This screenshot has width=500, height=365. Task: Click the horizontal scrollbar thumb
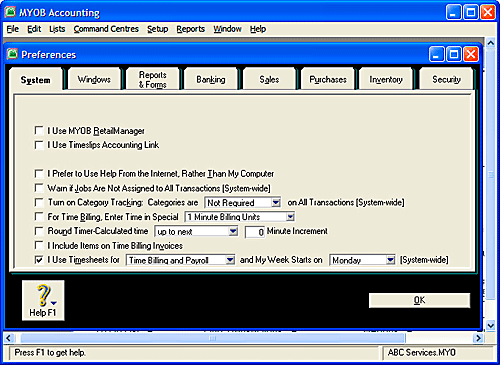[x=213, y=338]
